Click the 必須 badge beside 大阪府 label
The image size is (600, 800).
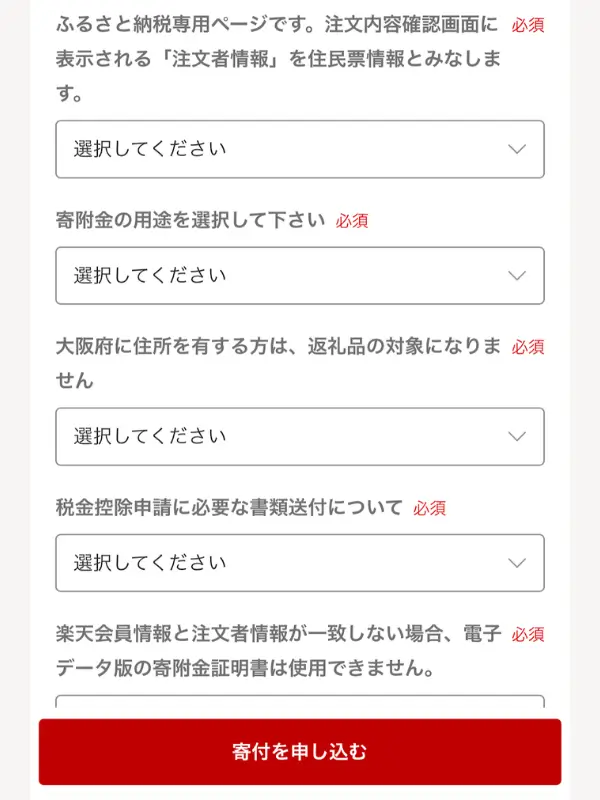528,347
